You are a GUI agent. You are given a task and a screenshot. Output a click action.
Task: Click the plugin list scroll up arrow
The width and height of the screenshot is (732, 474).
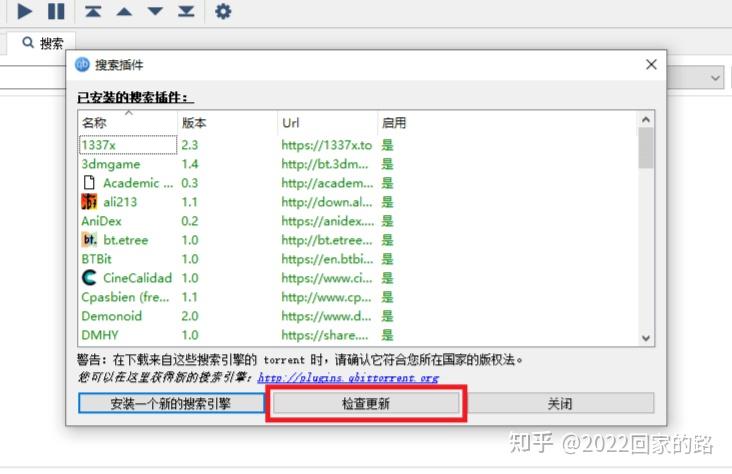tap(646, 120)
